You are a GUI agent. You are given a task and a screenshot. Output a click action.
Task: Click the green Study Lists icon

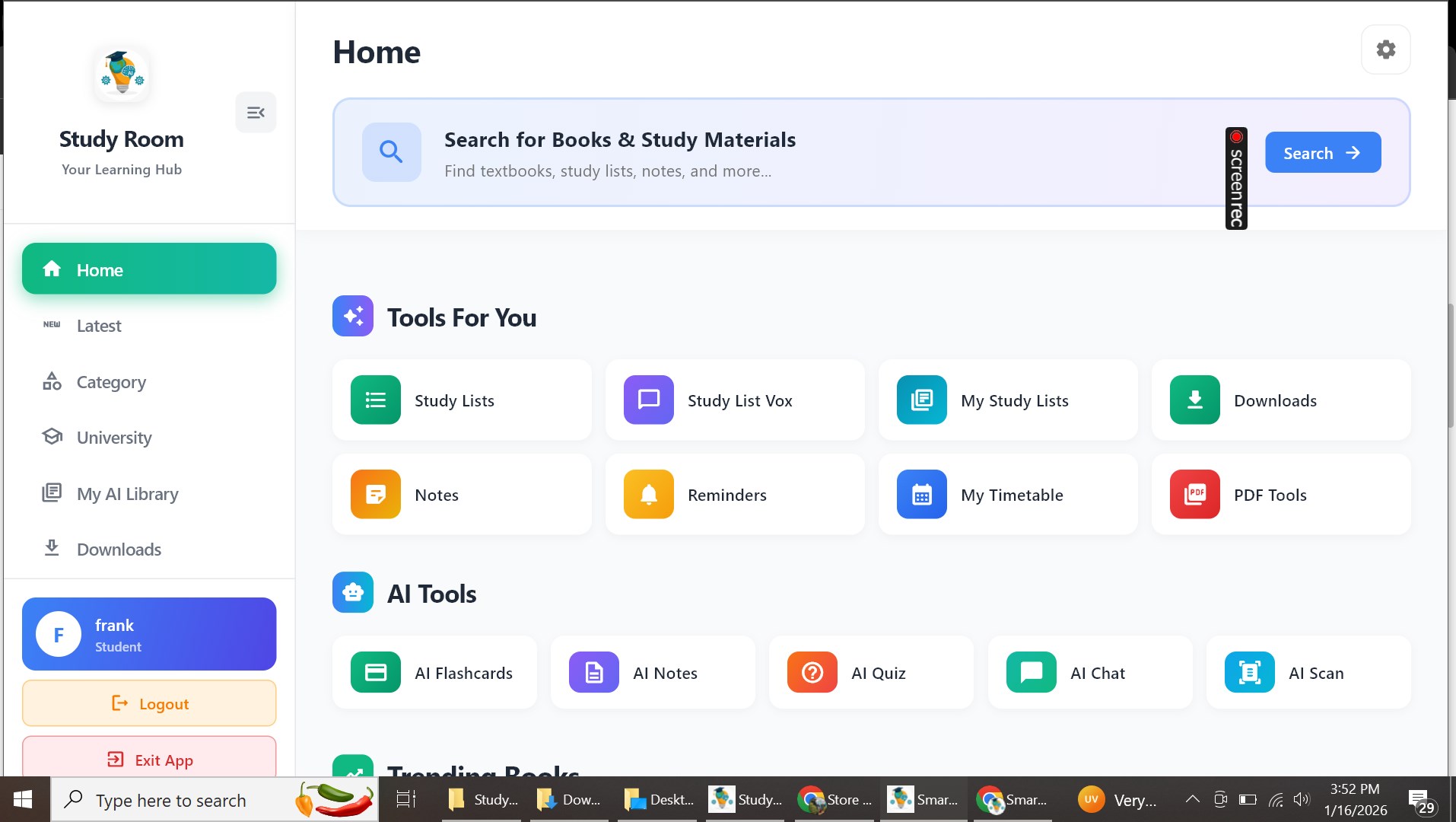[x=376, y=400]
